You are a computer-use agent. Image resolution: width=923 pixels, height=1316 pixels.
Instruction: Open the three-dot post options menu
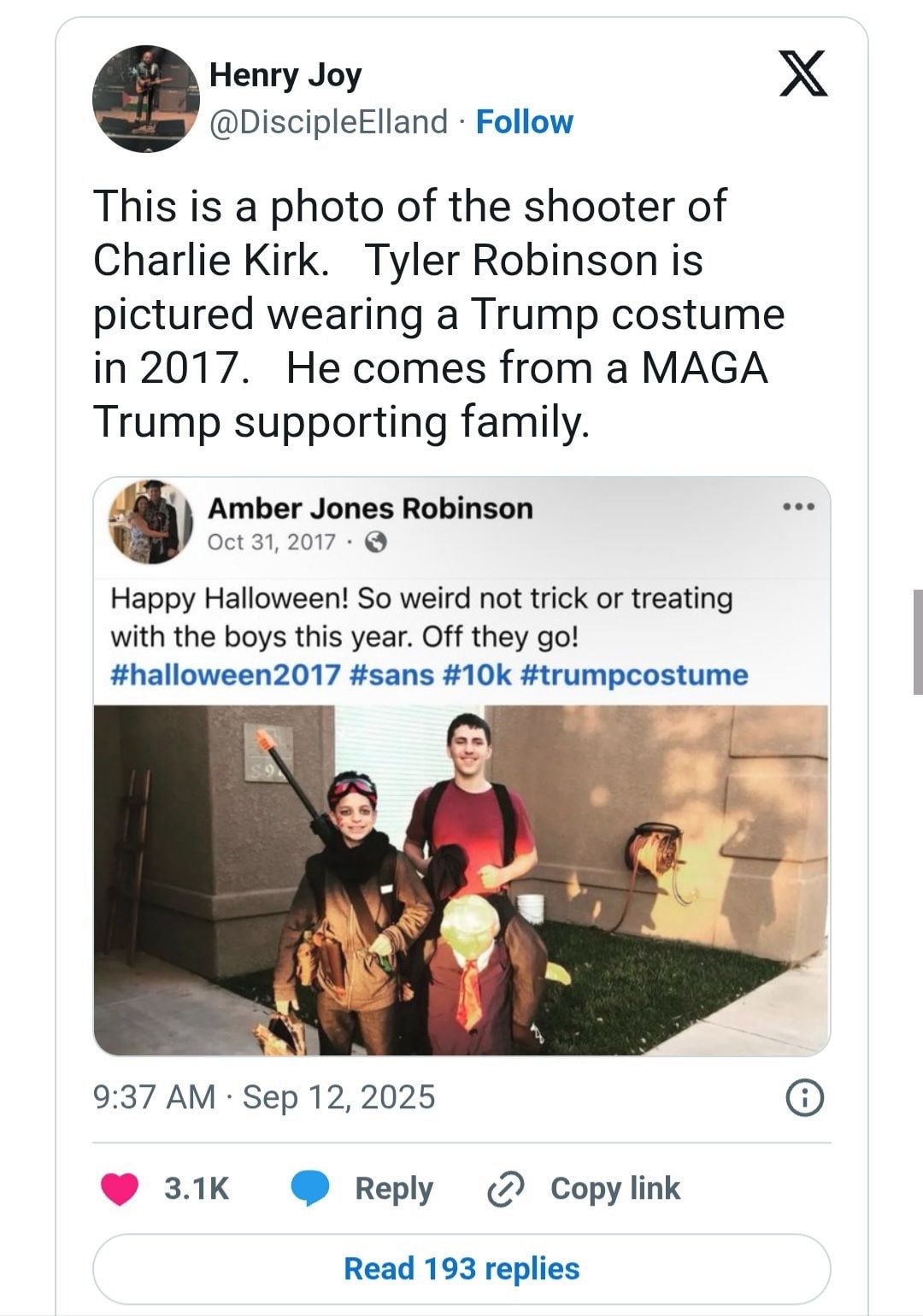(800, 507)
